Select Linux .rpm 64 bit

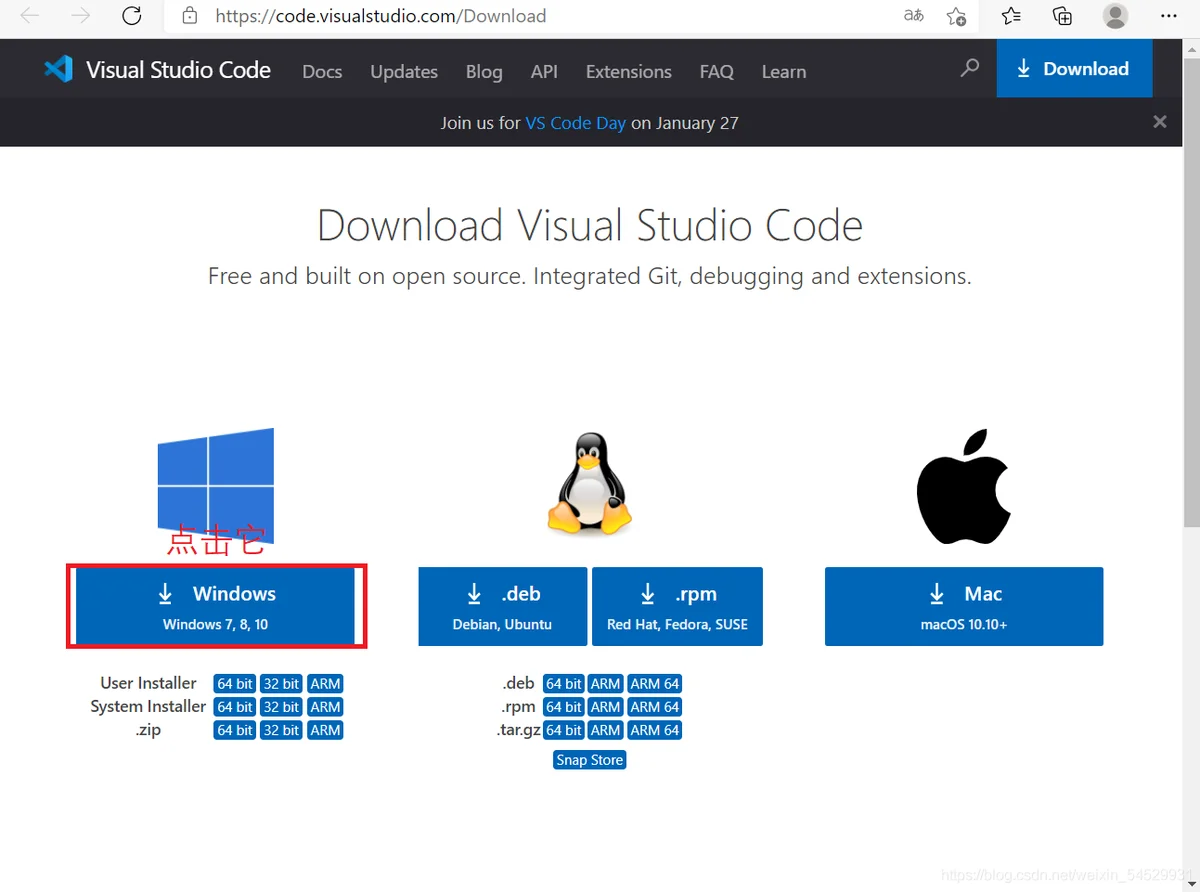tap(564, 707)
